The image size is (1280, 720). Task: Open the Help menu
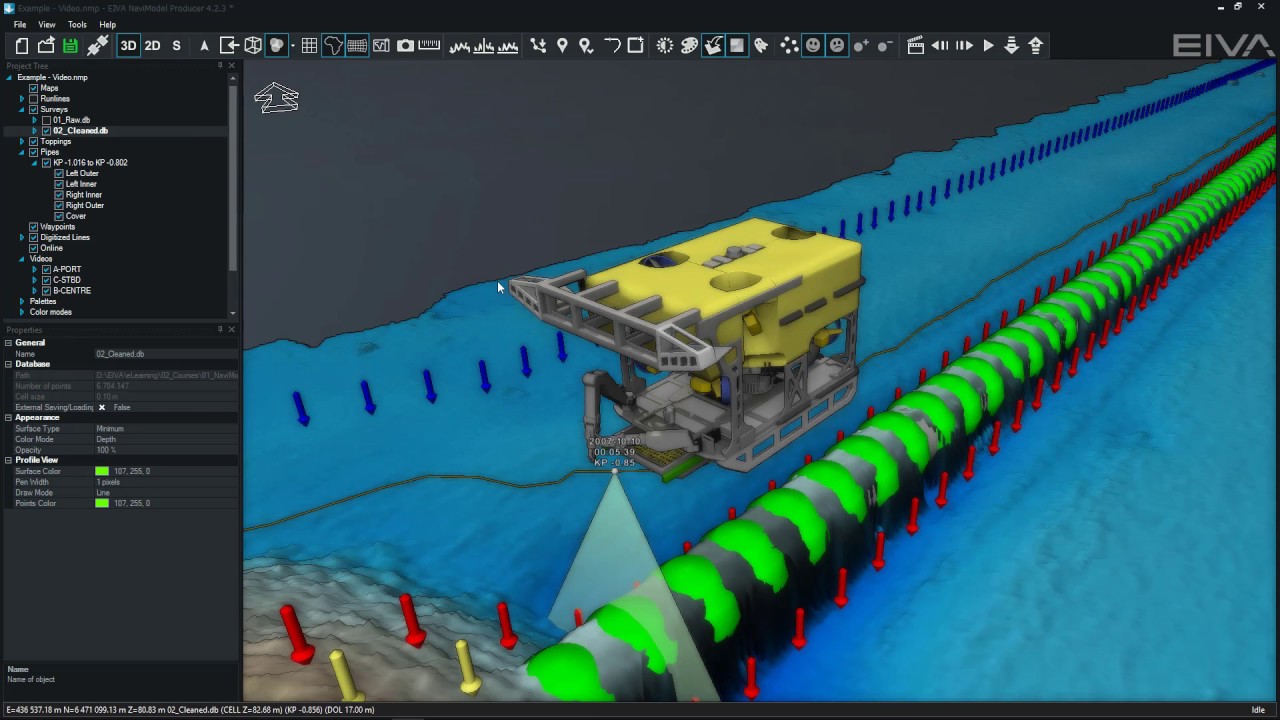(108, 24)
